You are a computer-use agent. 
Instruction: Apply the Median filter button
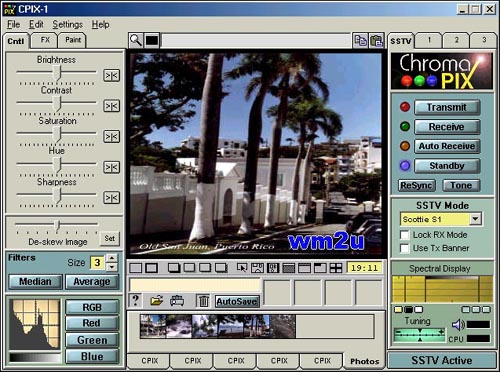pyautogui.click(x=35, y=282)
